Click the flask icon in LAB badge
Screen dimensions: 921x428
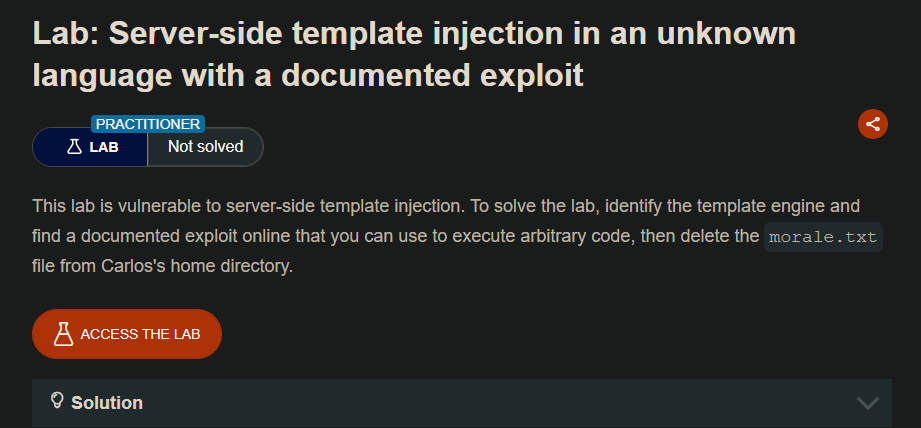[x=74, y=147]
